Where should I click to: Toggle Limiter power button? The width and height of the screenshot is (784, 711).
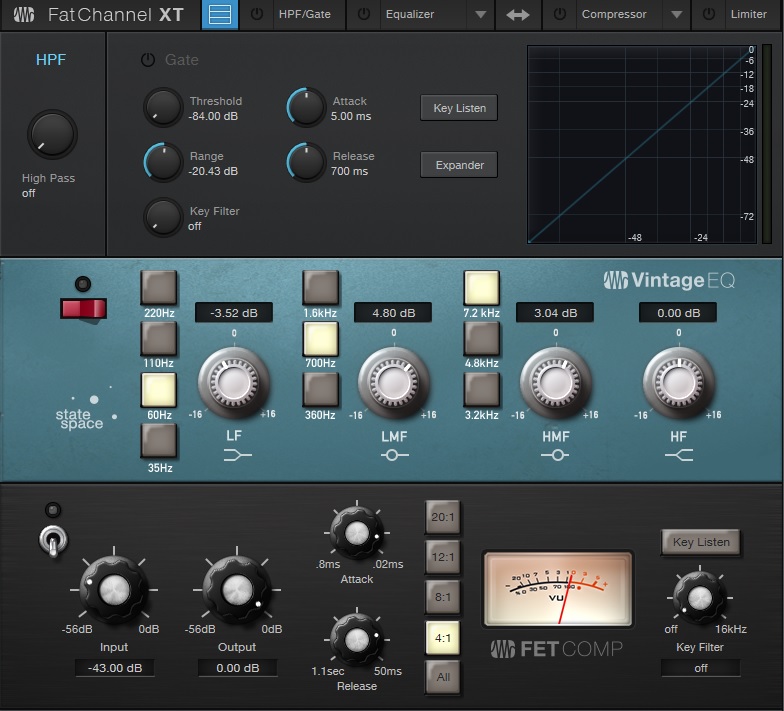(x=709, y=14)
